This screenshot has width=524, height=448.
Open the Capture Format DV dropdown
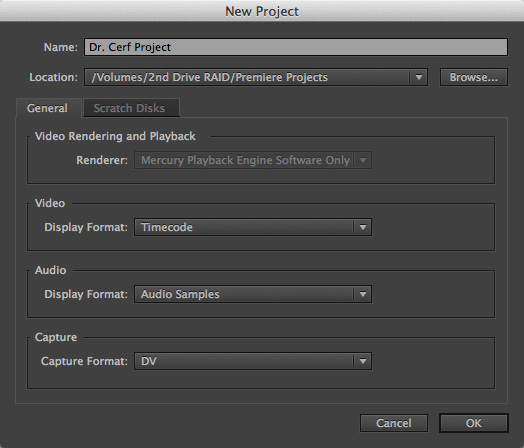253,361
